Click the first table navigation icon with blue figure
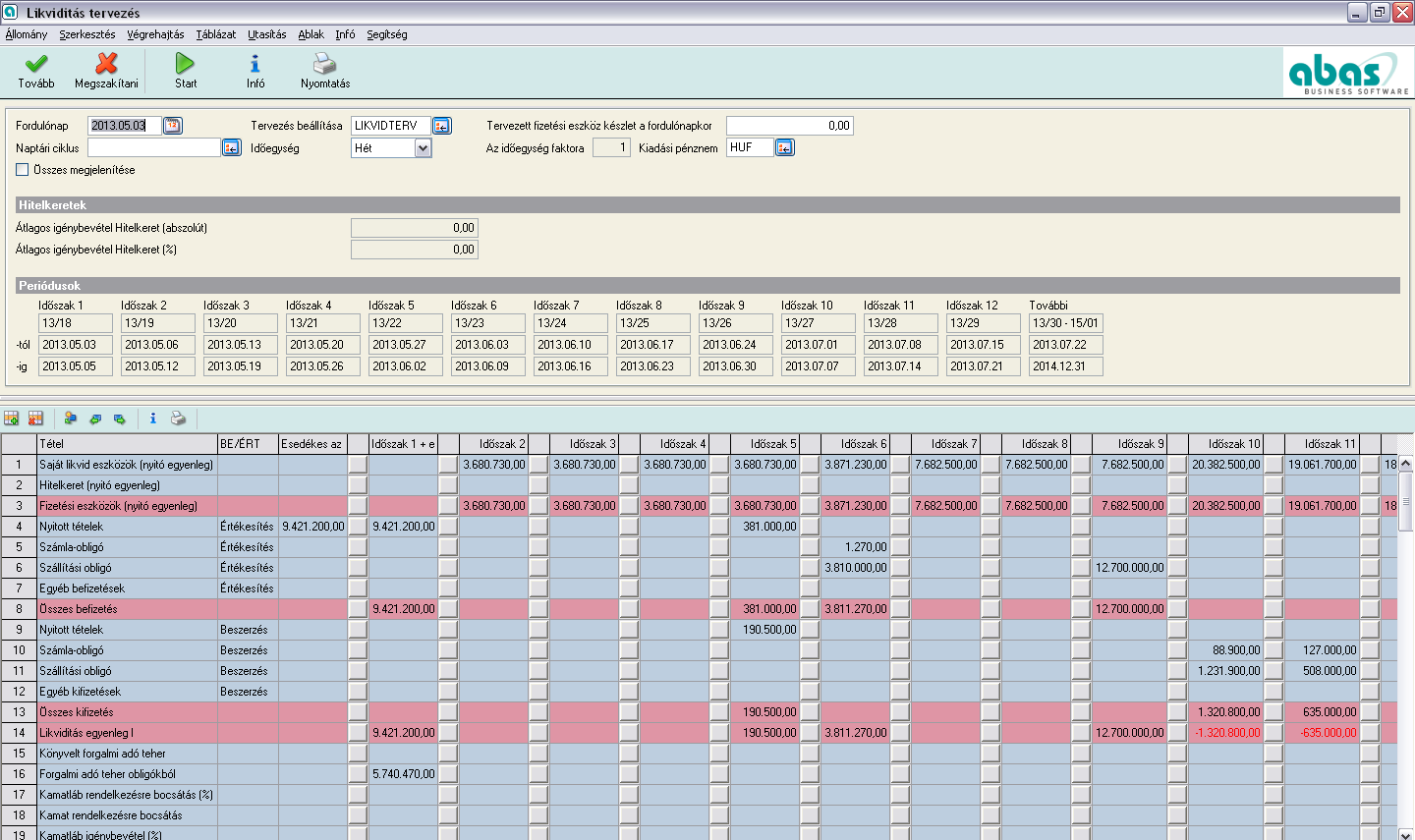The width and height of the screenshot is (1415, 840). click(x=71, y=419)
